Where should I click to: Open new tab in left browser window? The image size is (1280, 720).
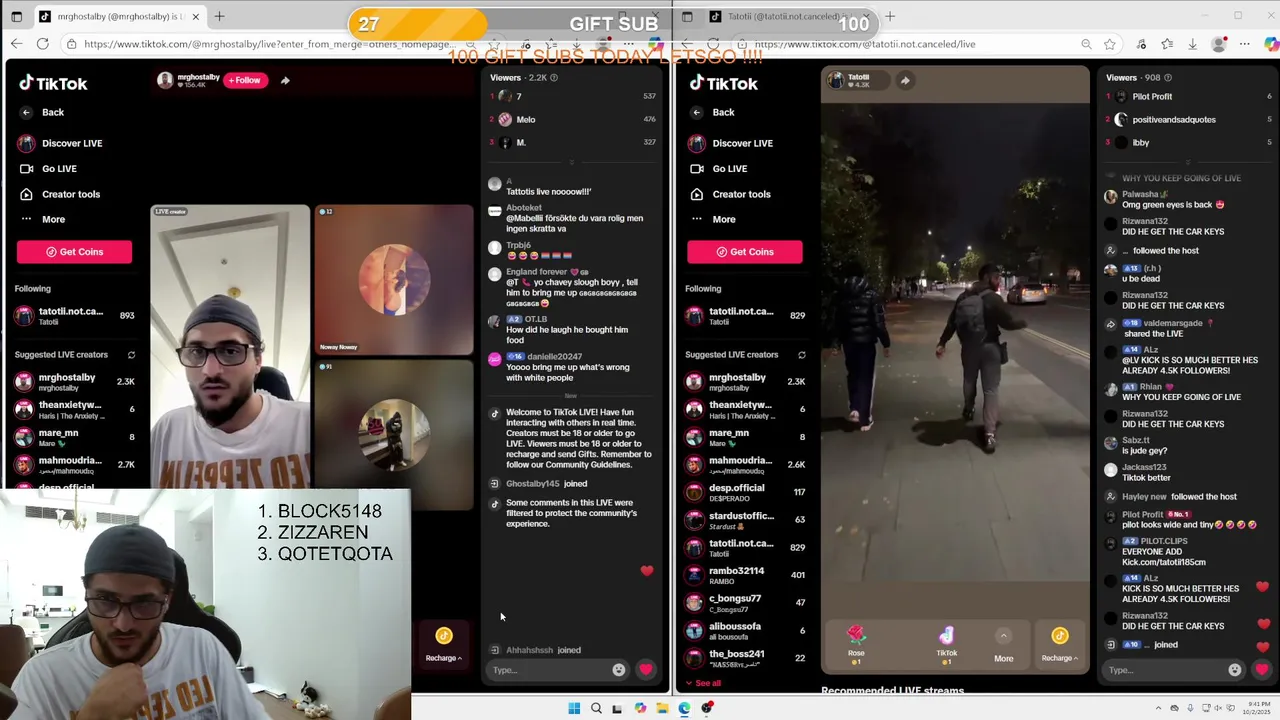[219, 17]
